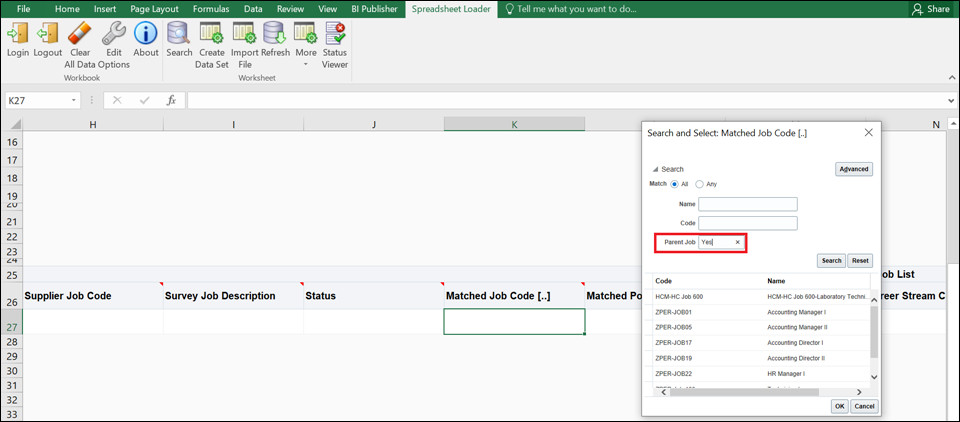Close the Search and Select dialog
This screenshot has width=960, height=422.
868,132
